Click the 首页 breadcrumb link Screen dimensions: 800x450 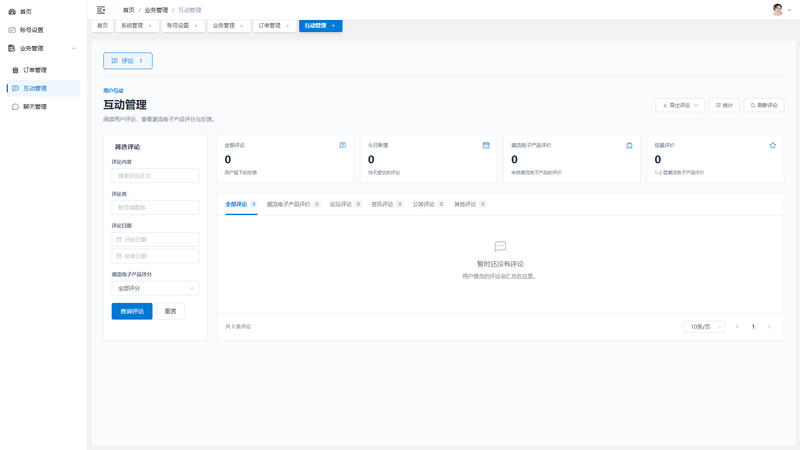tap(129, 10)
